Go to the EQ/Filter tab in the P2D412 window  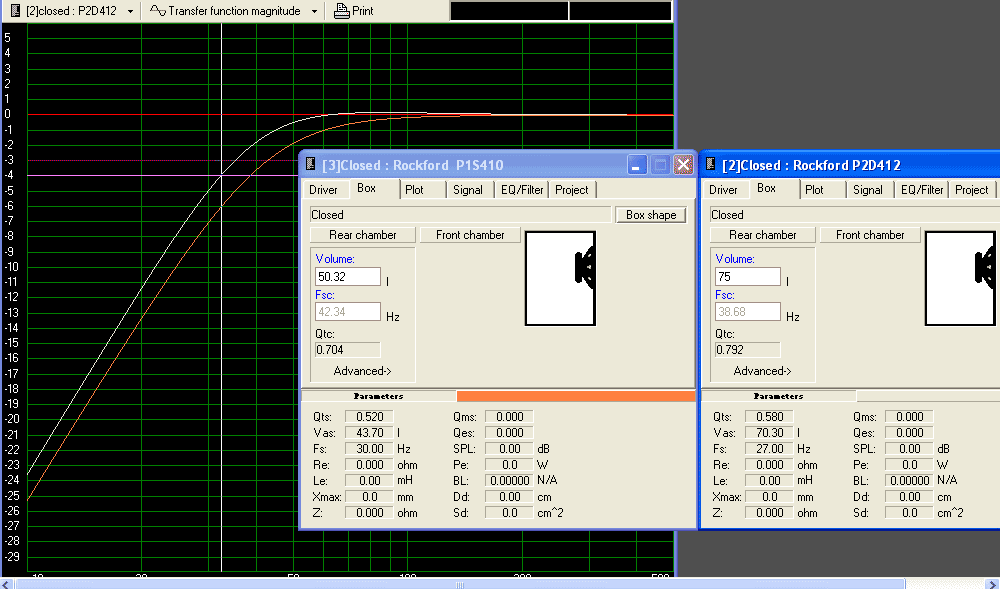pos(922,190)
